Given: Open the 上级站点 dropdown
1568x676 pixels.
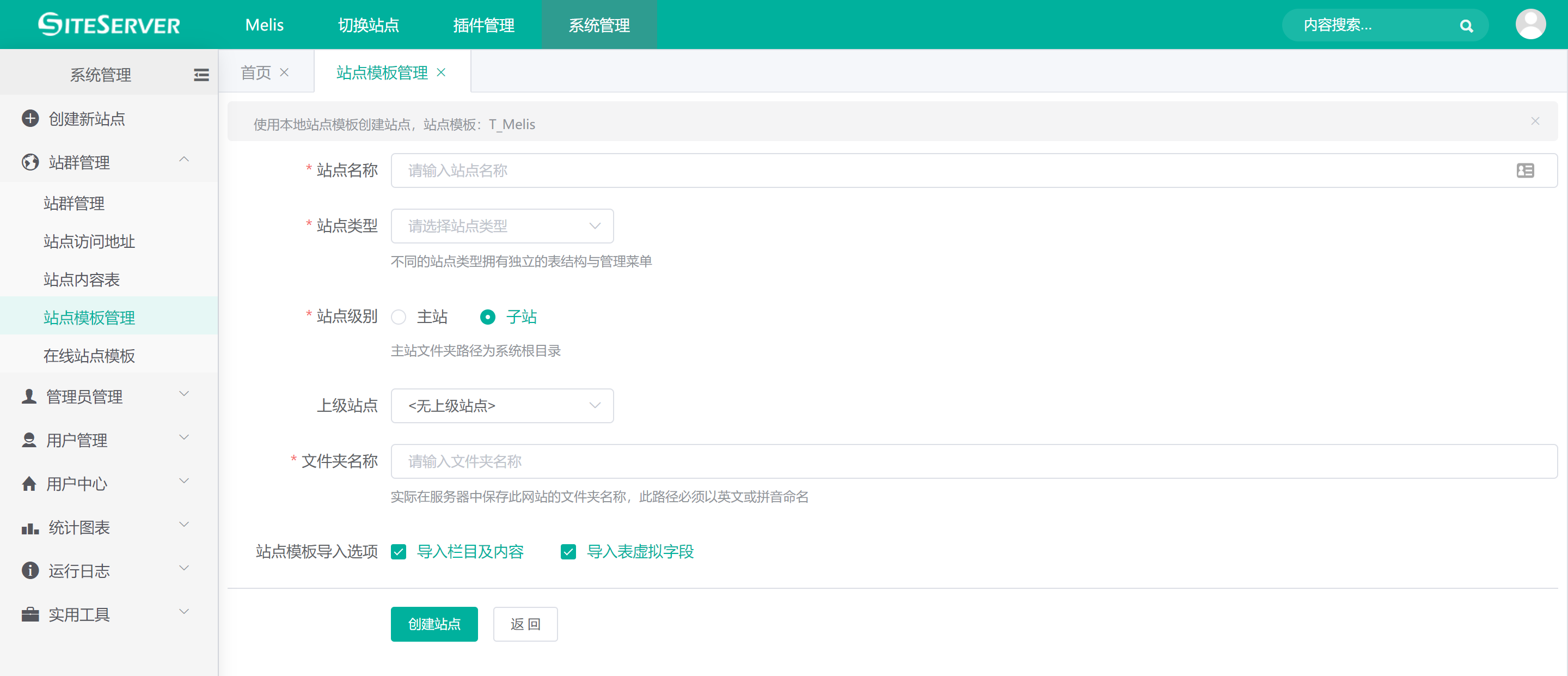Looking at the screenshot, I should (x=501, y=406).
